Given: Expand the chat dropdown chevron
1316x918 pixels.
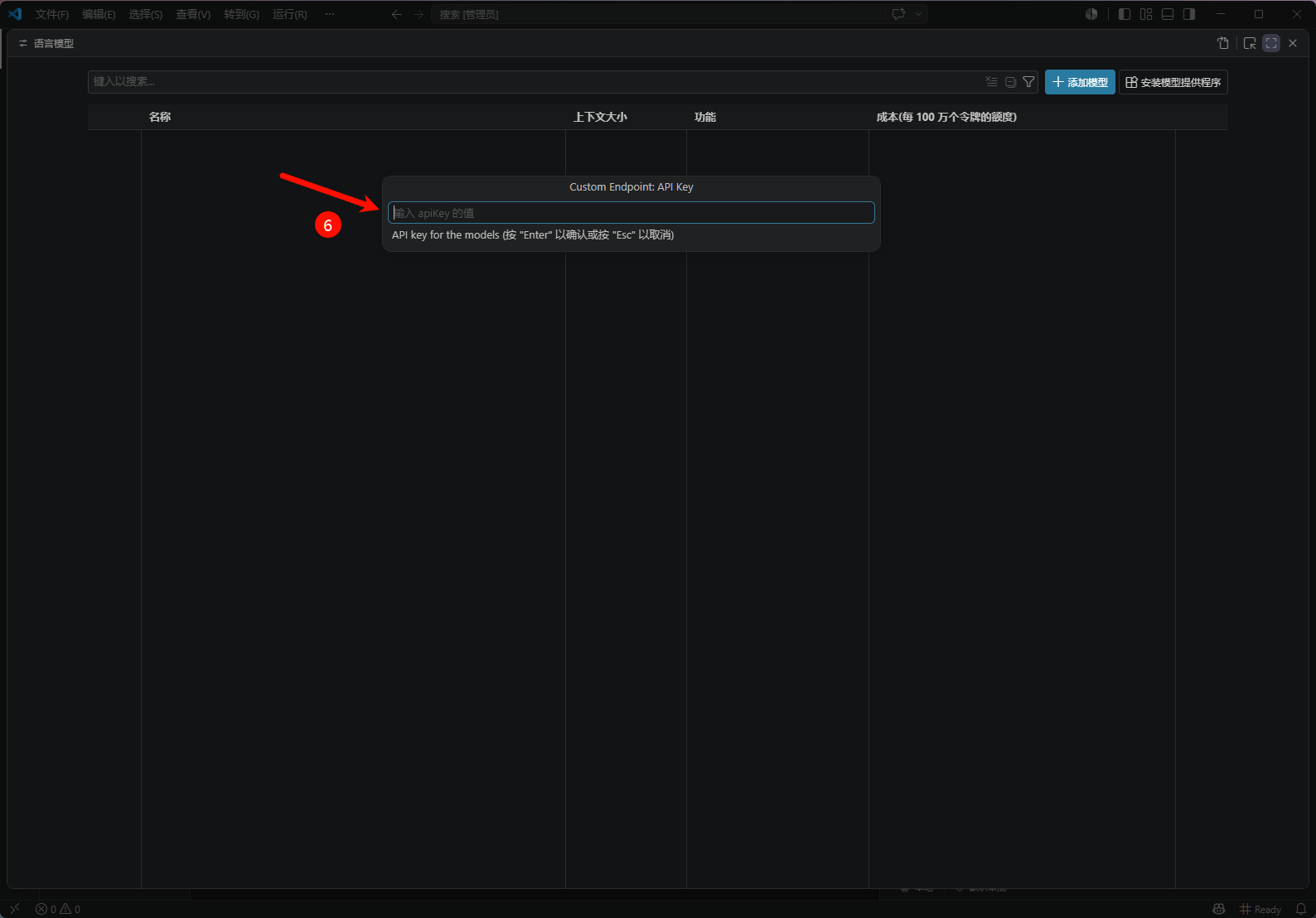Looking at the screenshot, I should click(x=918, y=14).
